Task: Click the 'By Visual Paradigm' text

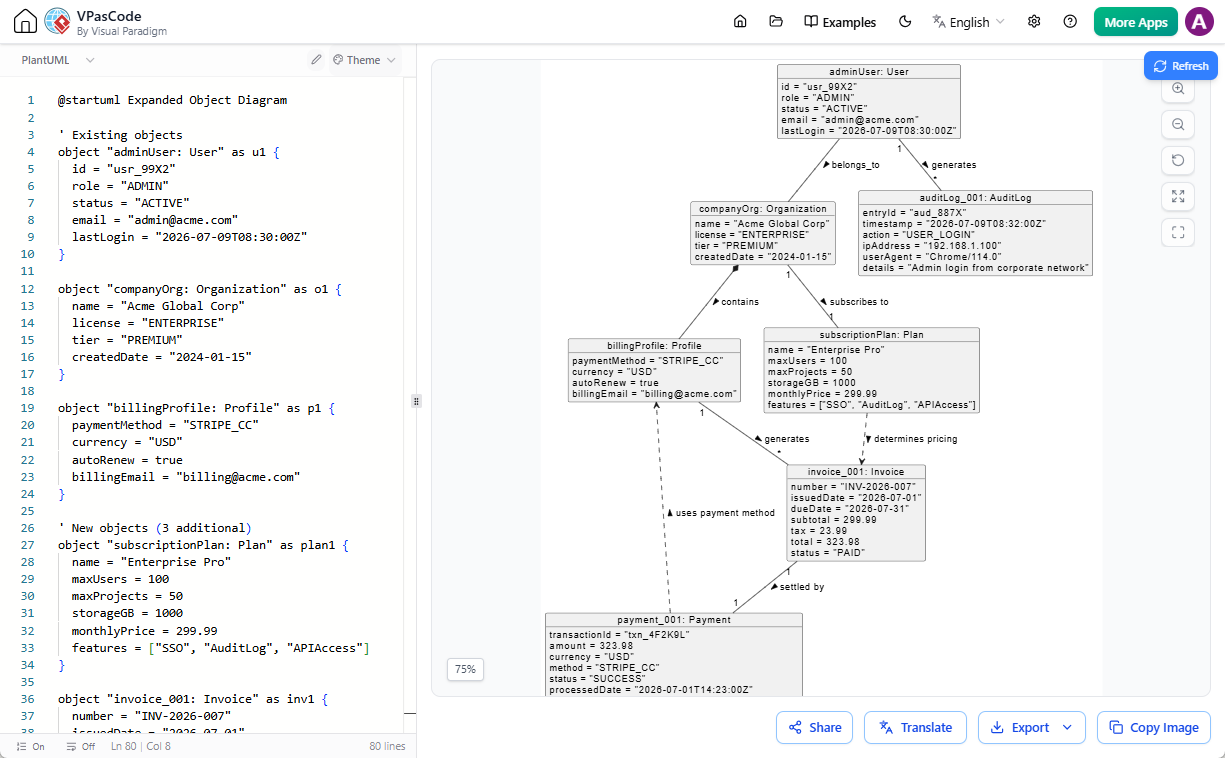Action: point(121,31)
